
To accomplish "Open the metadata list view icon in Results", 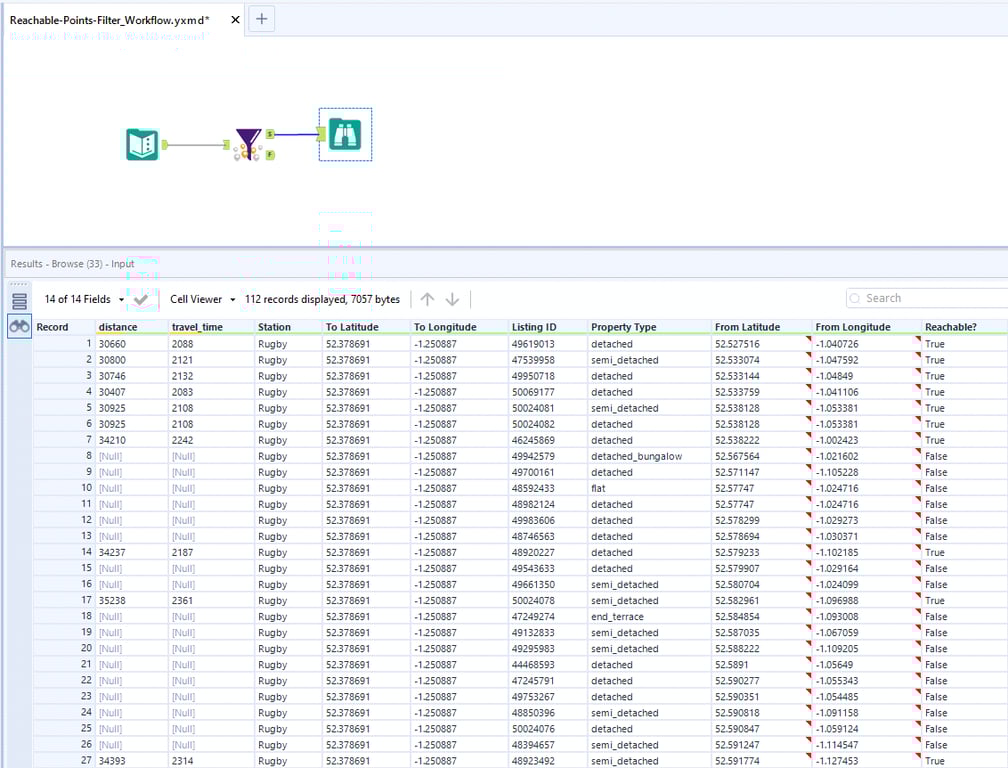I will click(x=19, y=300).
